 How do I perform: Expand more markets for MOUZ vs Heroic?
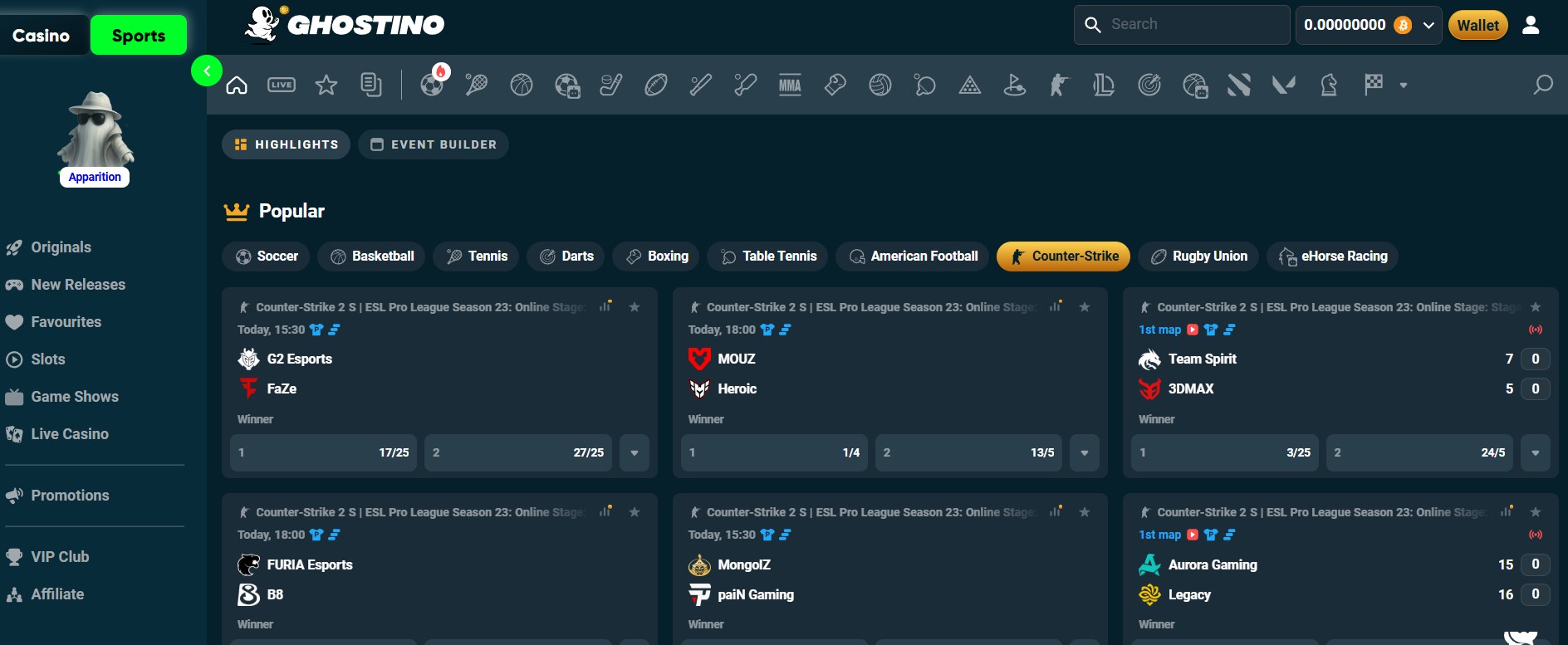[x=1085, y=453]
